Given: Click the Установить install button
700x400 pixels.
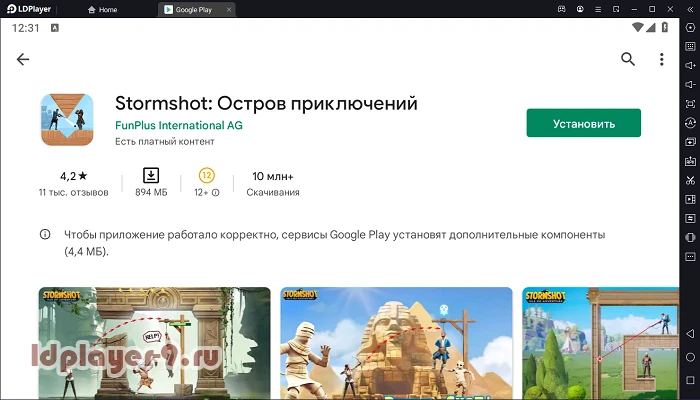Looking at the screenshot, I should (583, 123).
